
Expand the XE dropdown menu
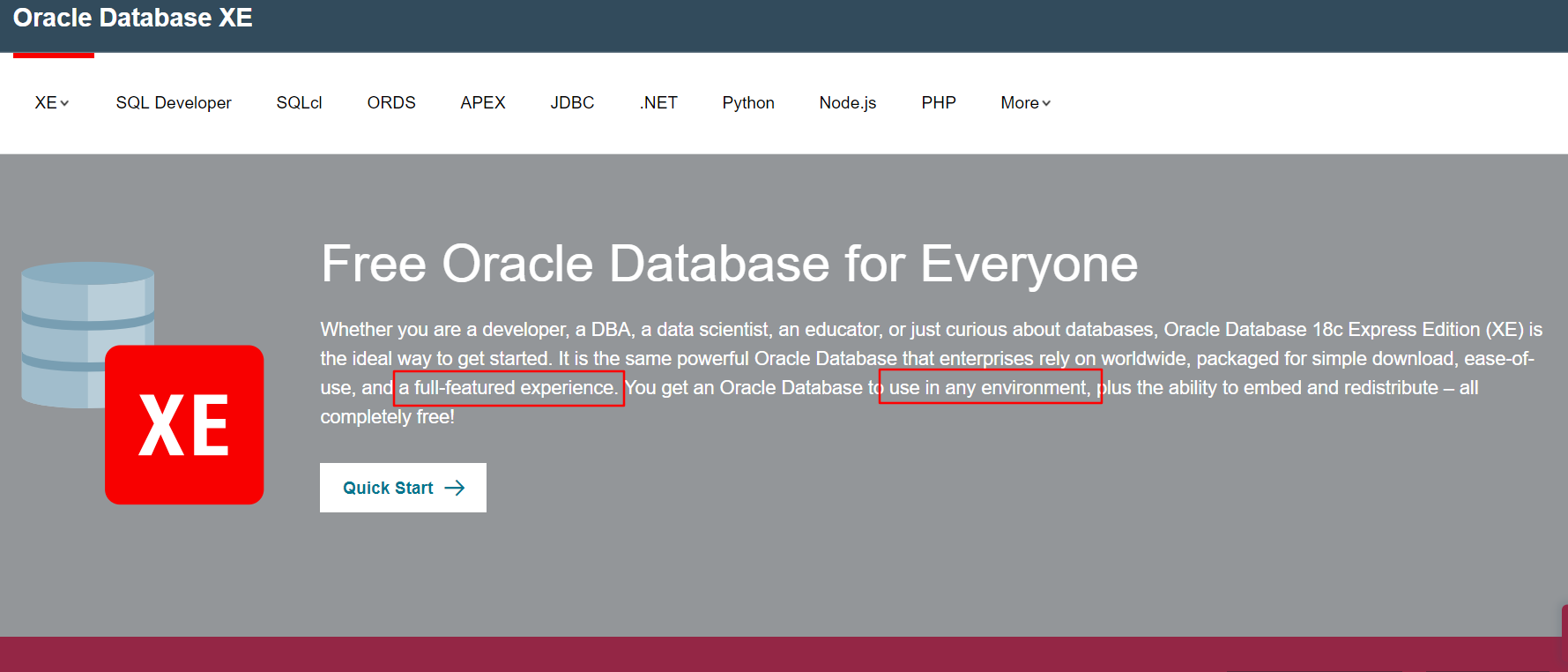coord(52,103)
